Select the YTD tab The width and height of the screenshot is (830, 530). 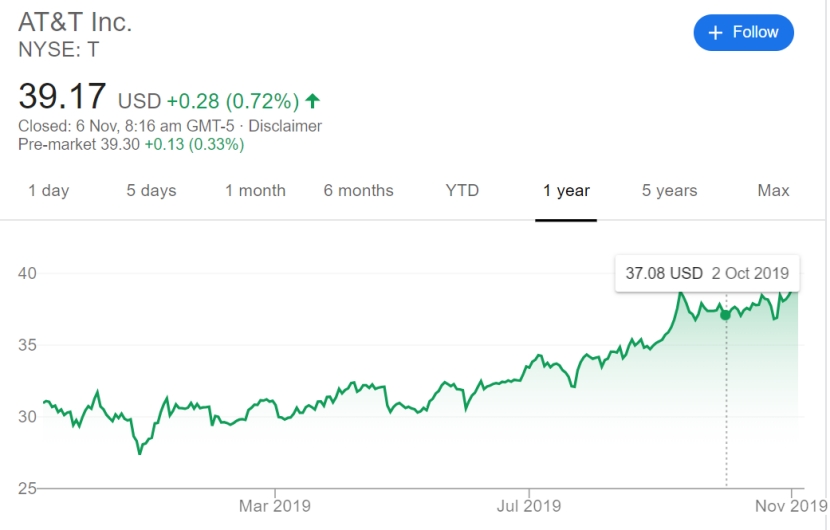coord(462,190)
